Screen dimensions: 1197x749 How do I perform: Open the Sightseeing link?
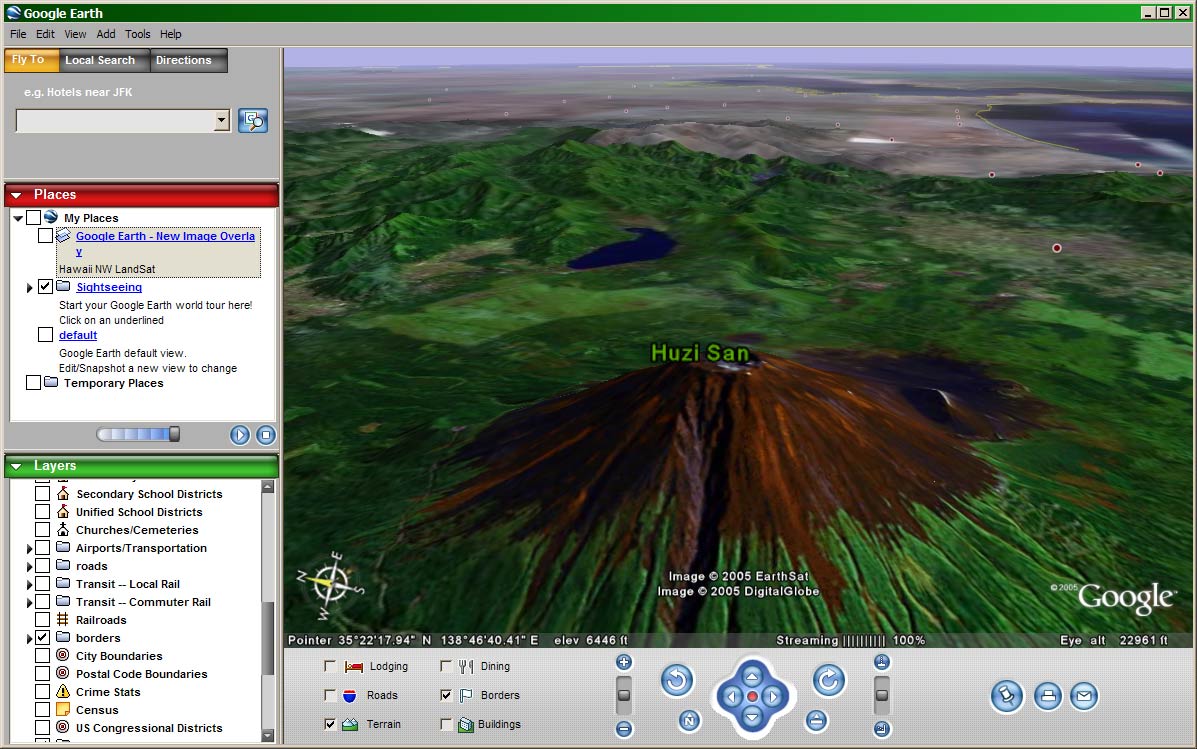pos(109,287)
